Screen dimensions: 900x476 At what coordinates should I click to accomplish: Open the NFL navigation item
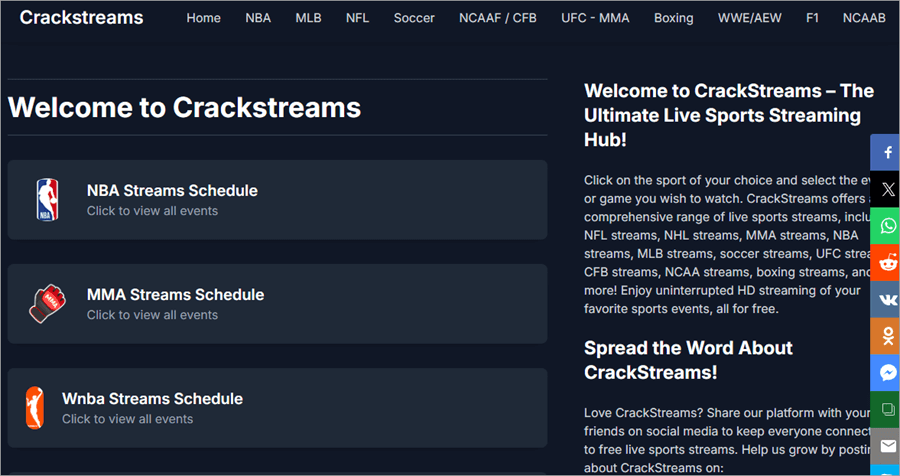point(357,18)
